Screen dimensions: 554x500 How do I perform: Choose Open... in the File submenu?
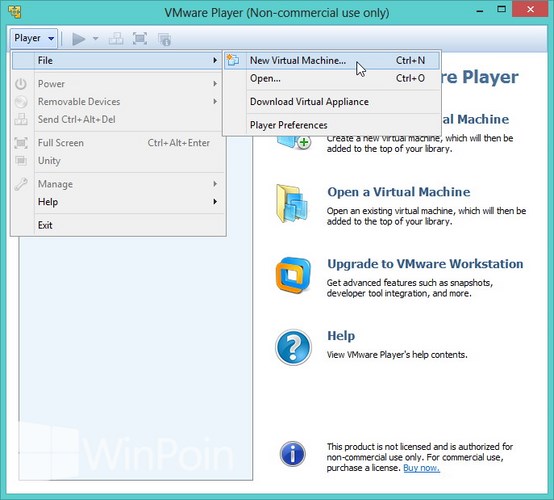332,78
